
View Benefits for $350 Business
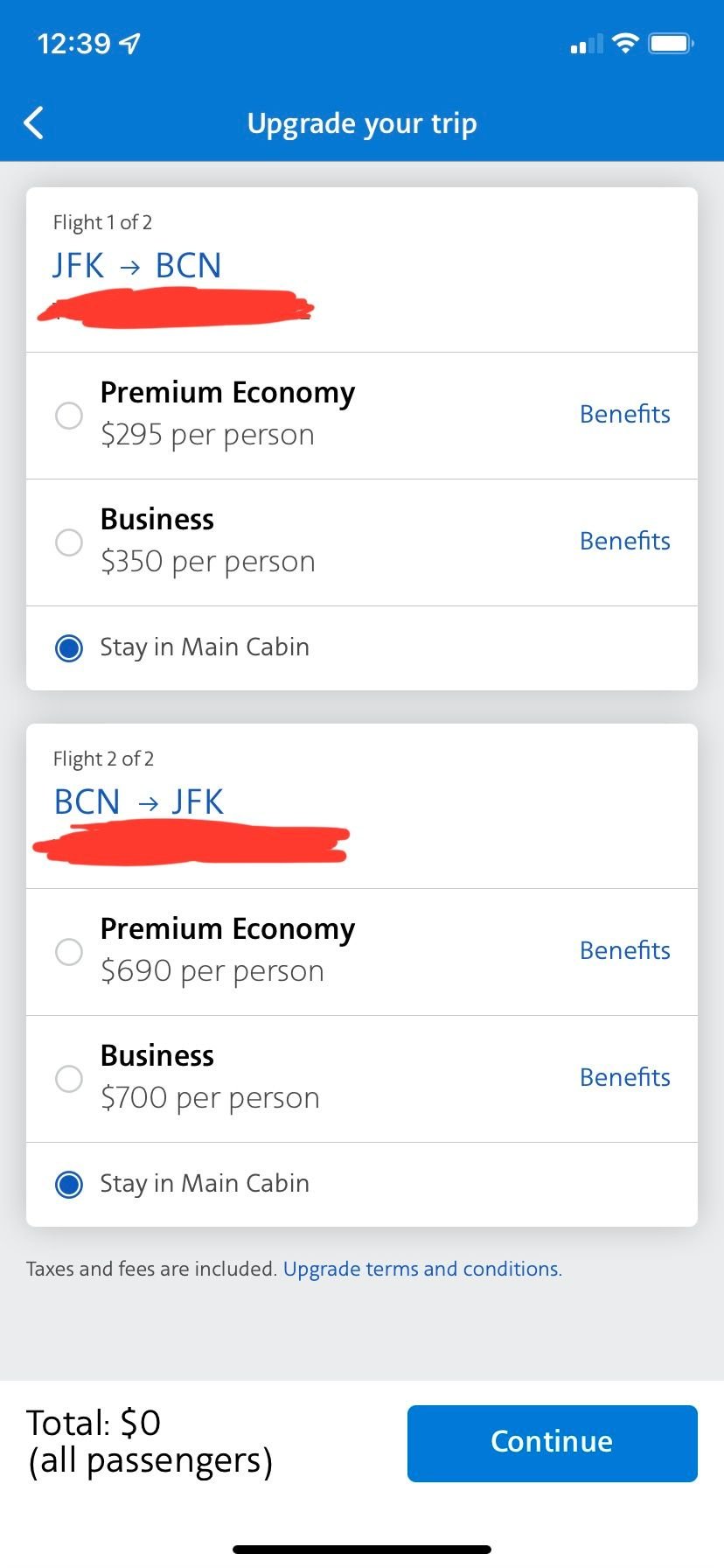pos(624,541)
